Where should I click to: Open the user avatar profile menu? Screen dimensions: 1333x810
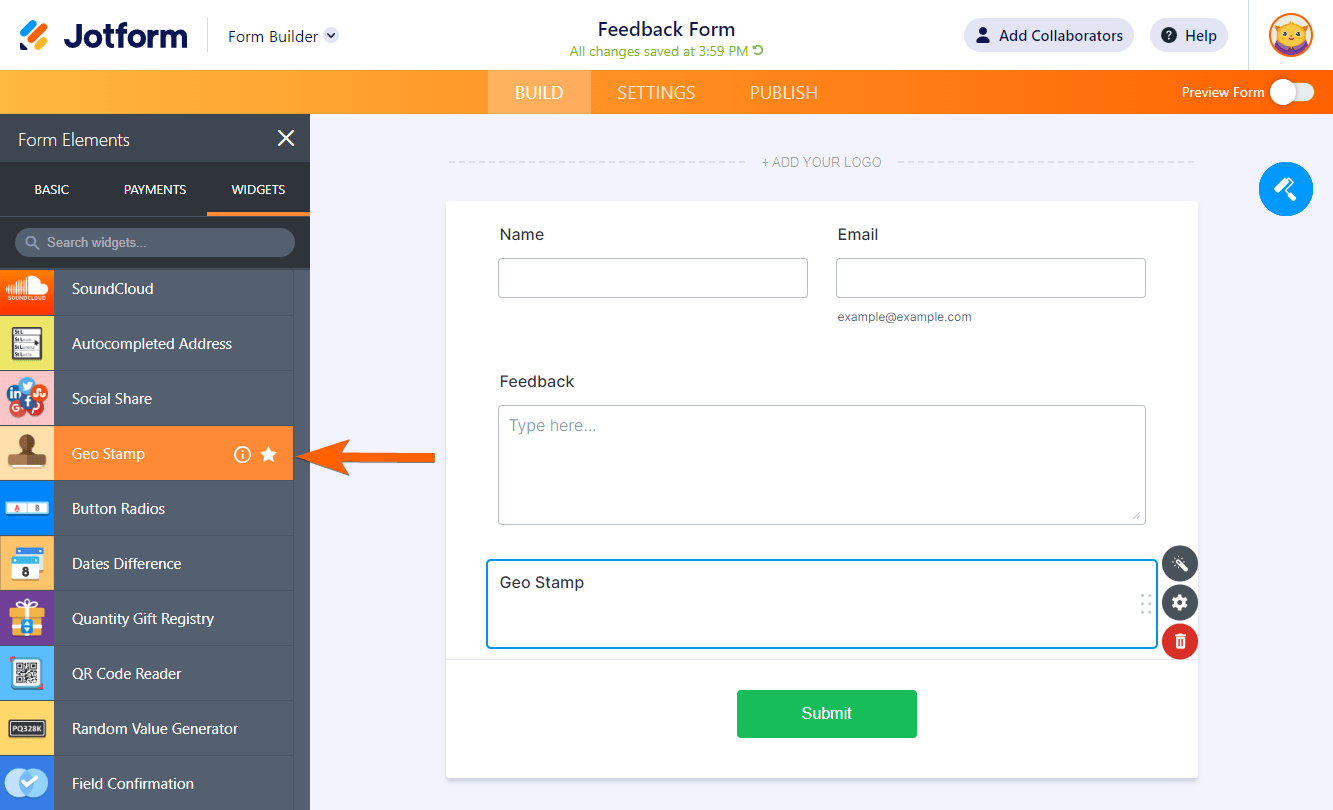click(x=1290, y=36)
